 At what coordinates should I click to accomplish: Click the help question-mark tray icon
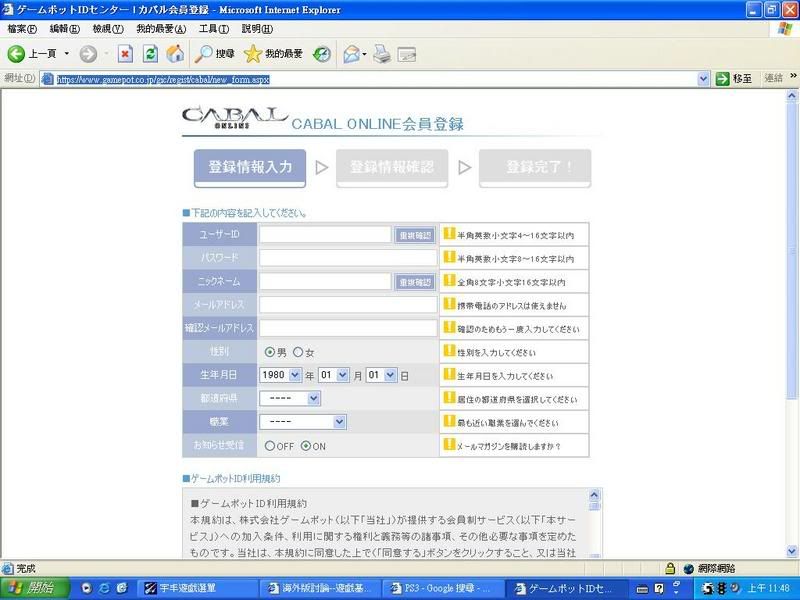[x=659, y=588]
